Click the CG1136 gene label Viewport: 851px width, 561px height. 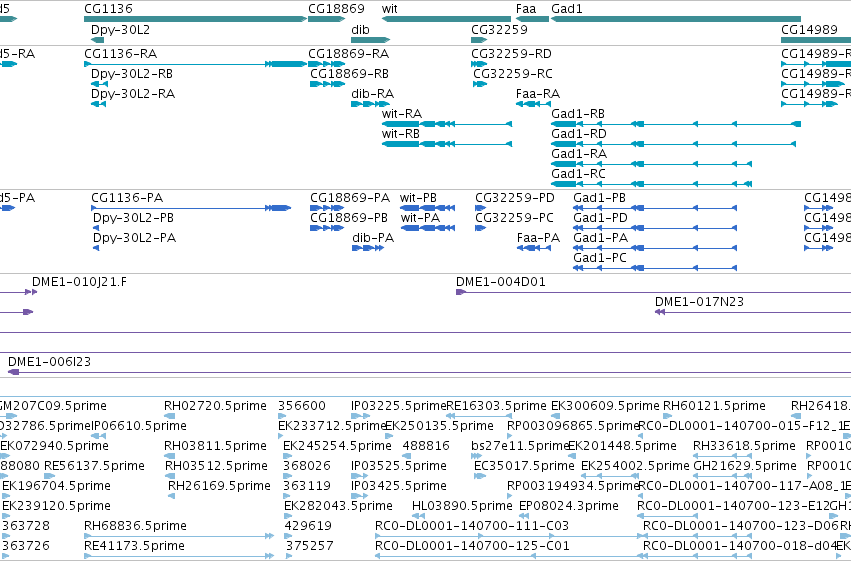click(x=109, y=9)
